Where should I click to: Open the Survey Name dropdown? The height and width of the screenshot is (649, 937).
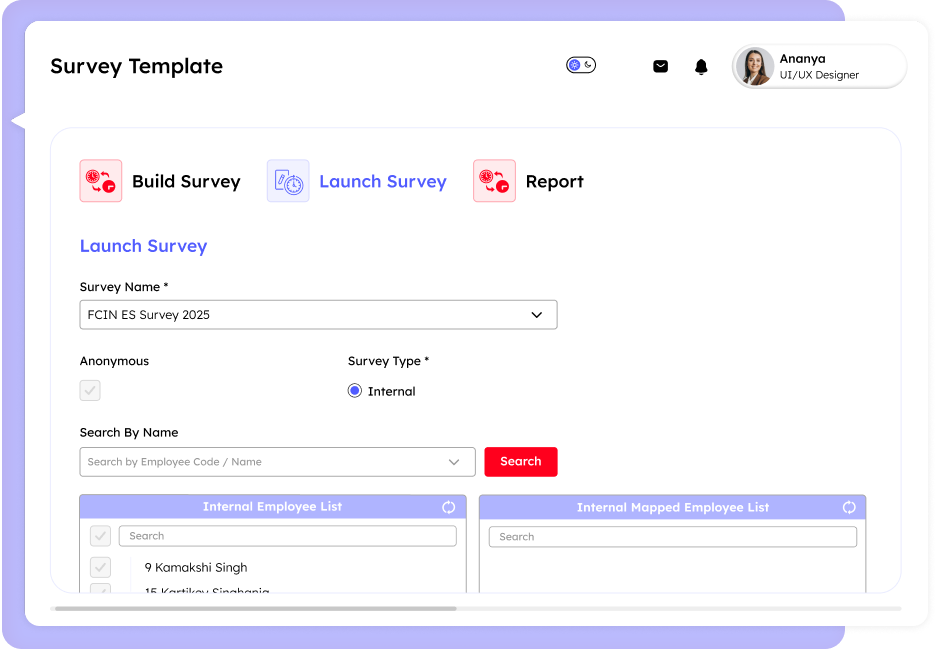click(536, 315)
